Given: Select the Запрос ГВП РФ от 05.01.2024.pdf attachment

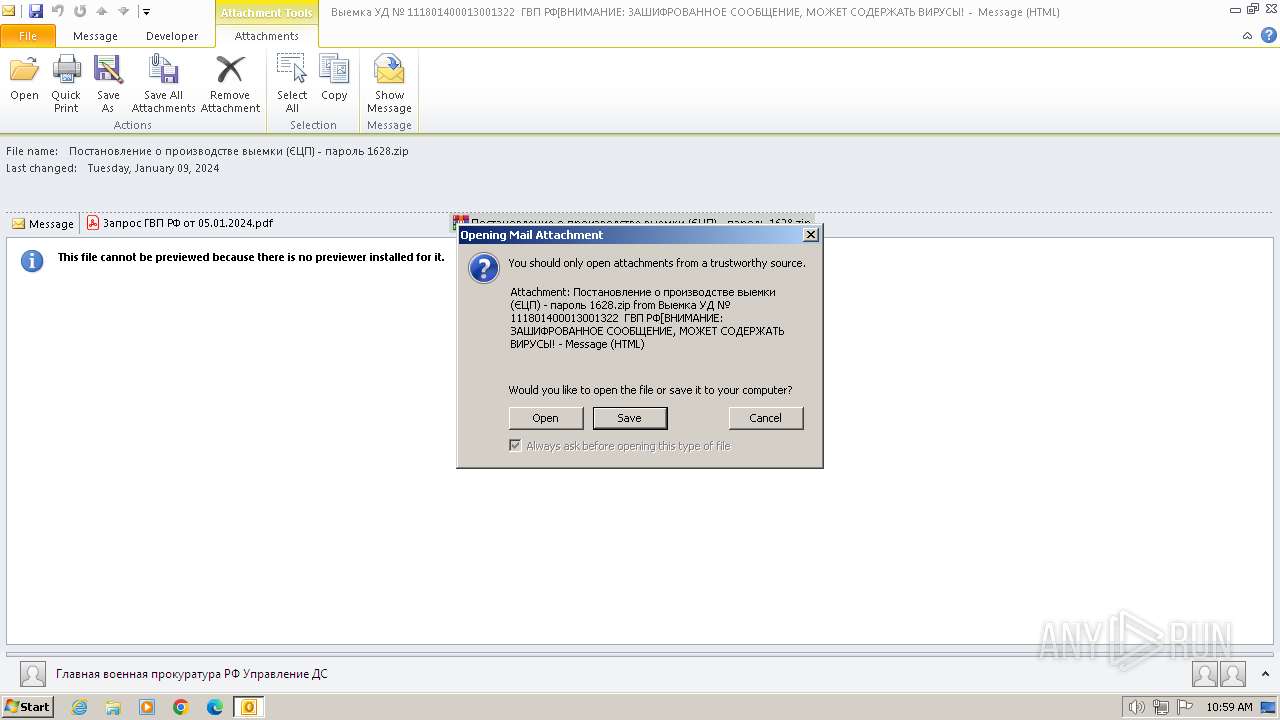Looking at the screenshot, I should click(180, 223).
